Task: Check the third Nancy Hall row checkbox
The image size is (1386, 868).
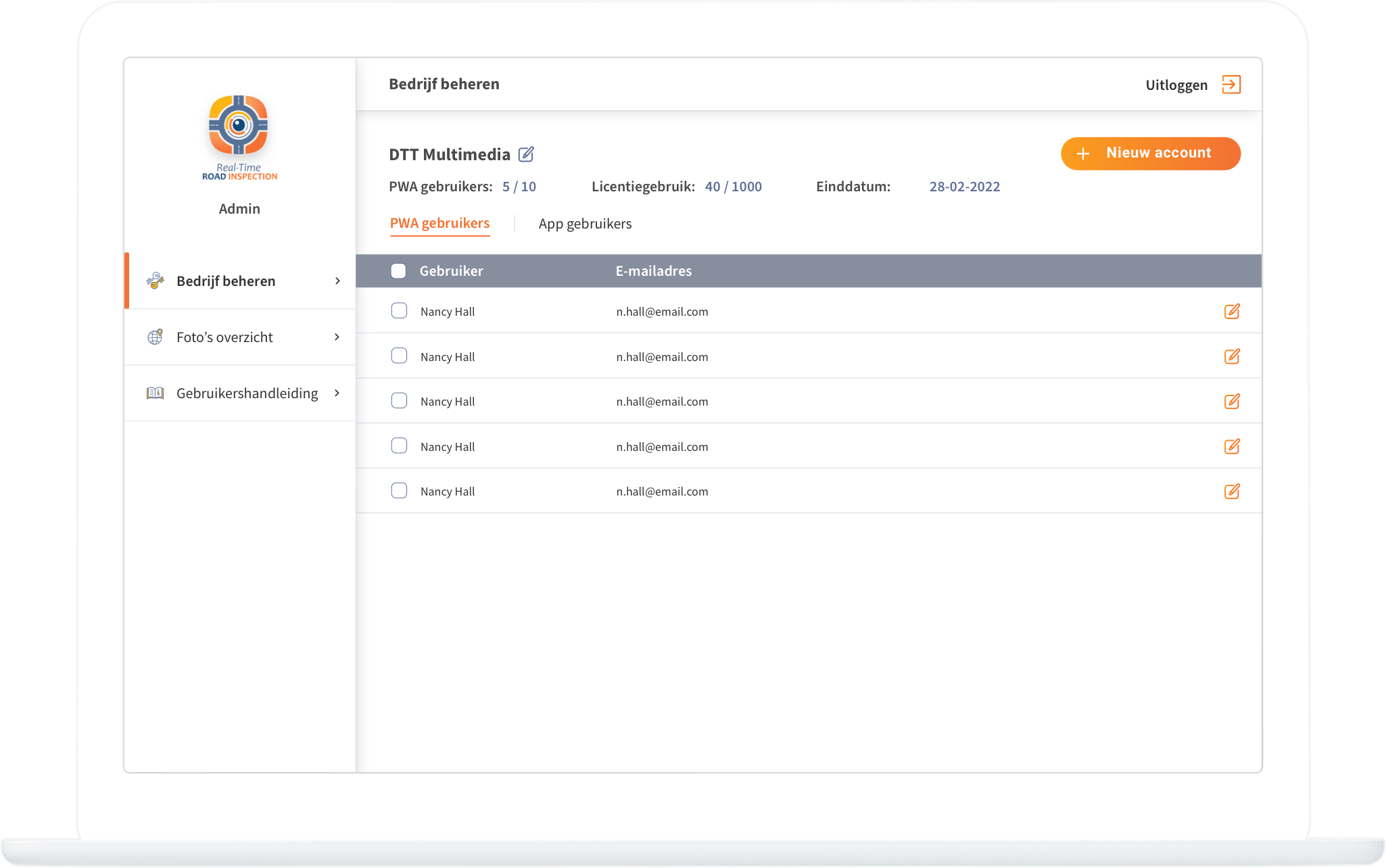Action: [x=400, y=400]
